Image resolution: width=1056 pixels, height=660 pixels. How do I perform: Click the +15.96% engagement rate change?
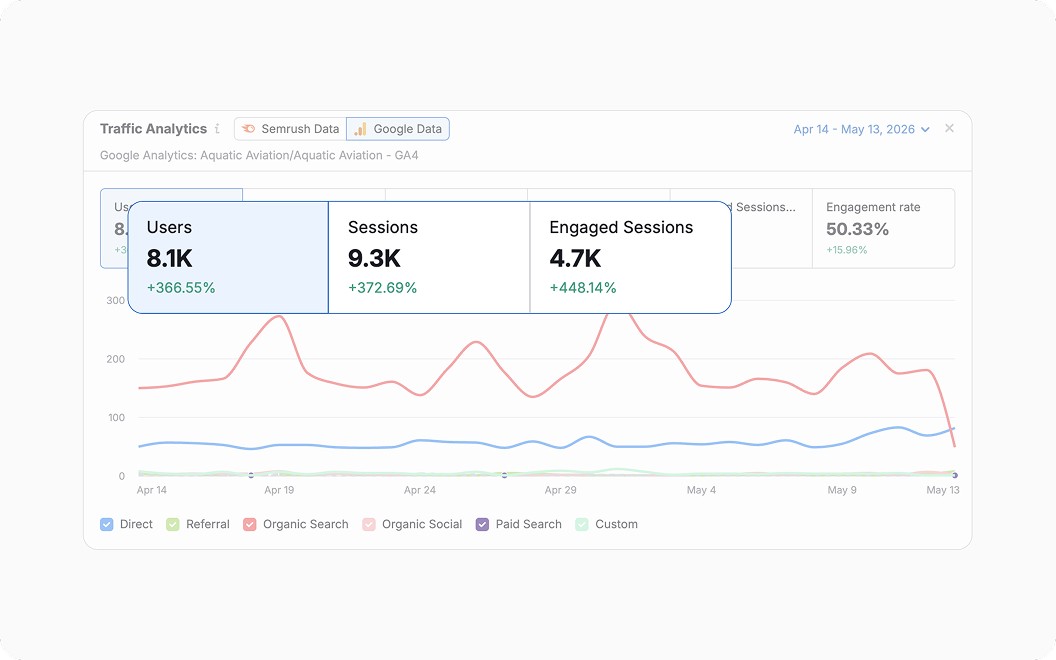point(847,250)
